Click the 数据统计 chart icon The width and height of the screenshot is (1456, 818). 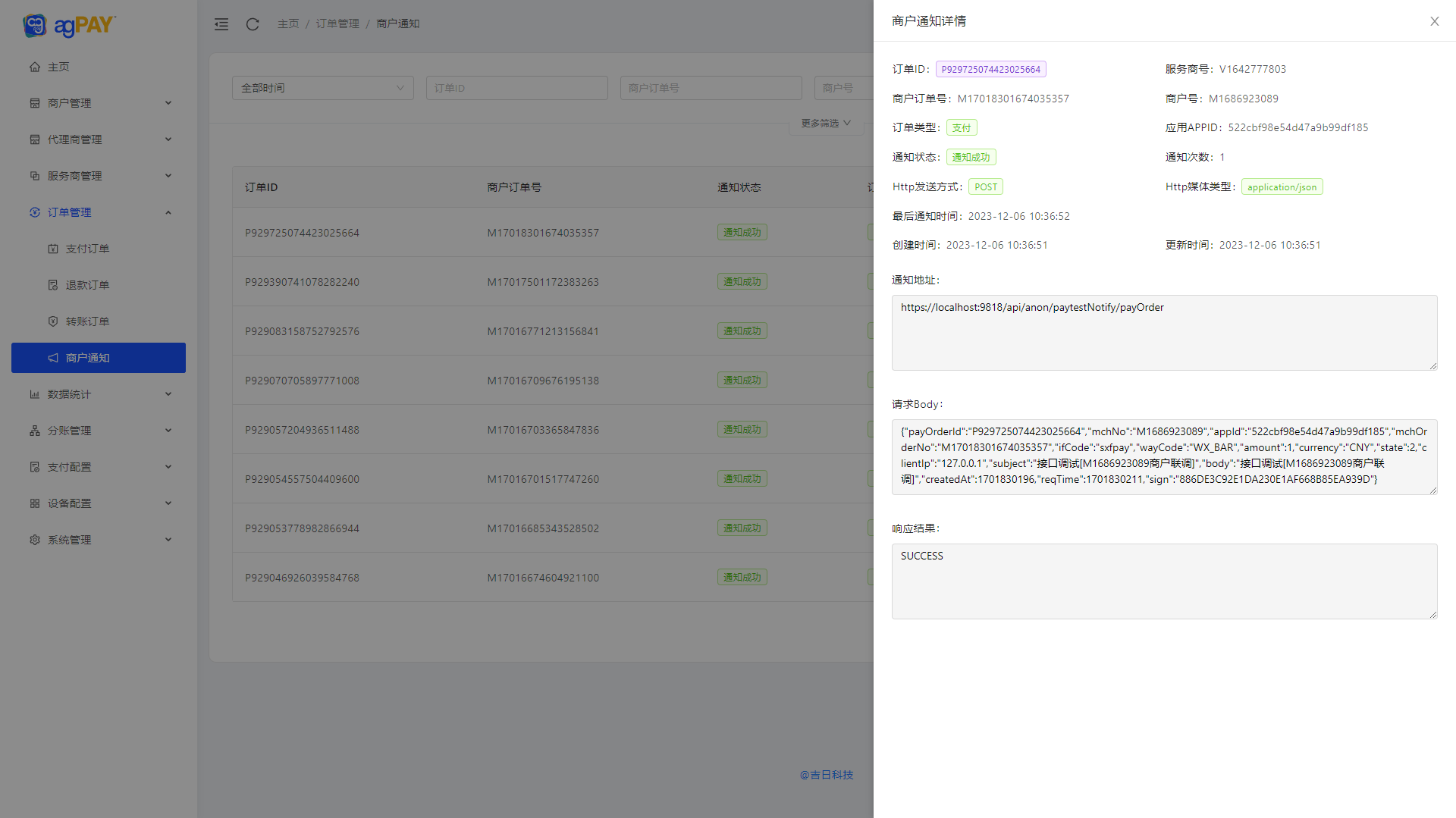(x=35, y=394)
